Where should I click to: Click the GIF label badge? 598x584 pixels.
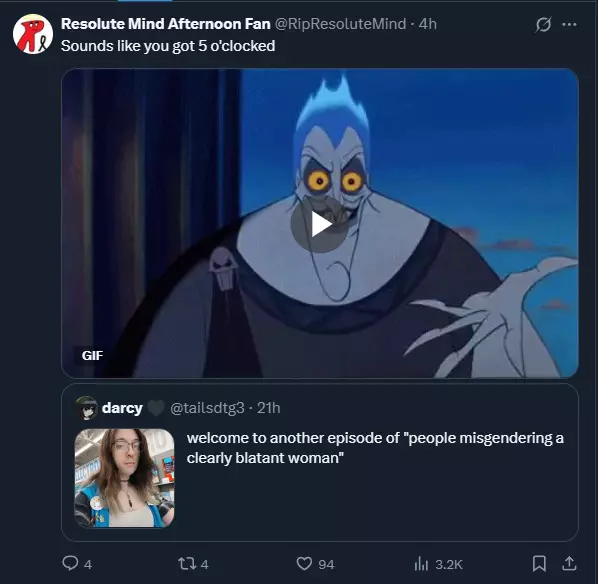coord(92,356)
